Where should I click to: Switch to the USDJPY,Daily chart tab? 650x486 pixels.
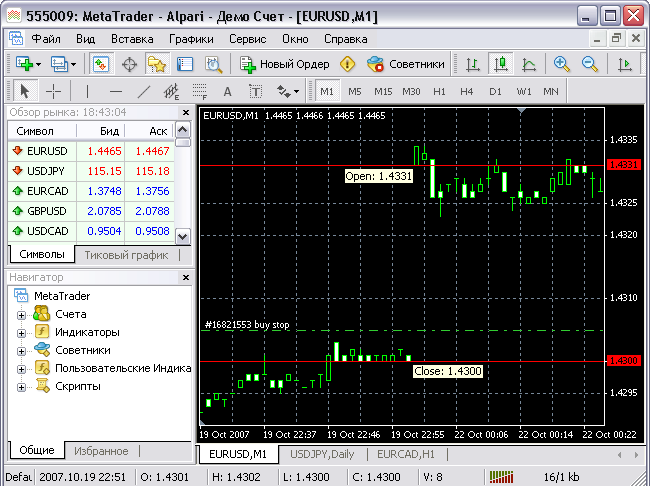pyautogui.click(x=320, y=454)
